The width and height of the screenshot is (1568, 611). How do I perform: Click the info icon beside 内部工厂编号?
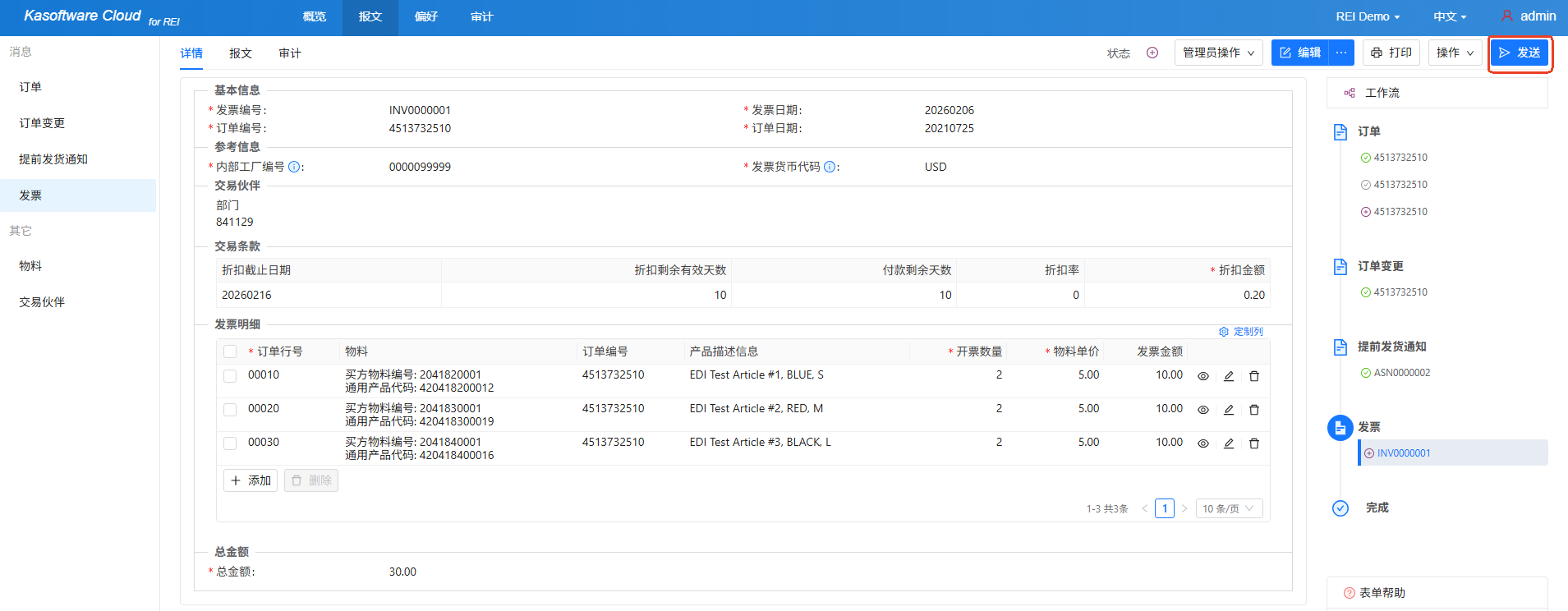[x=294, y=167]
